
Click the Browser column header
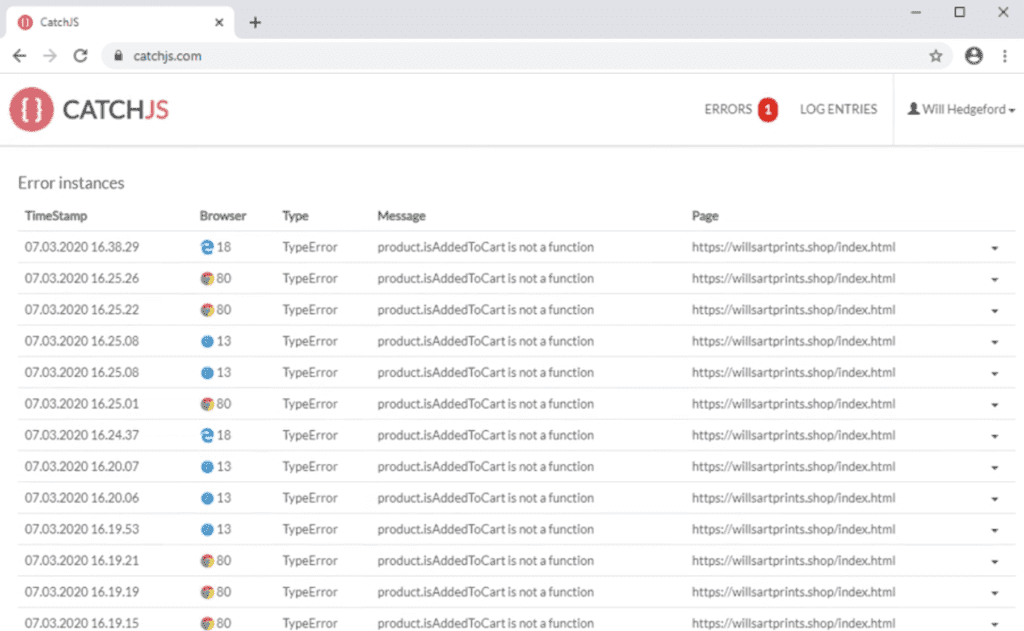[223, 216]
